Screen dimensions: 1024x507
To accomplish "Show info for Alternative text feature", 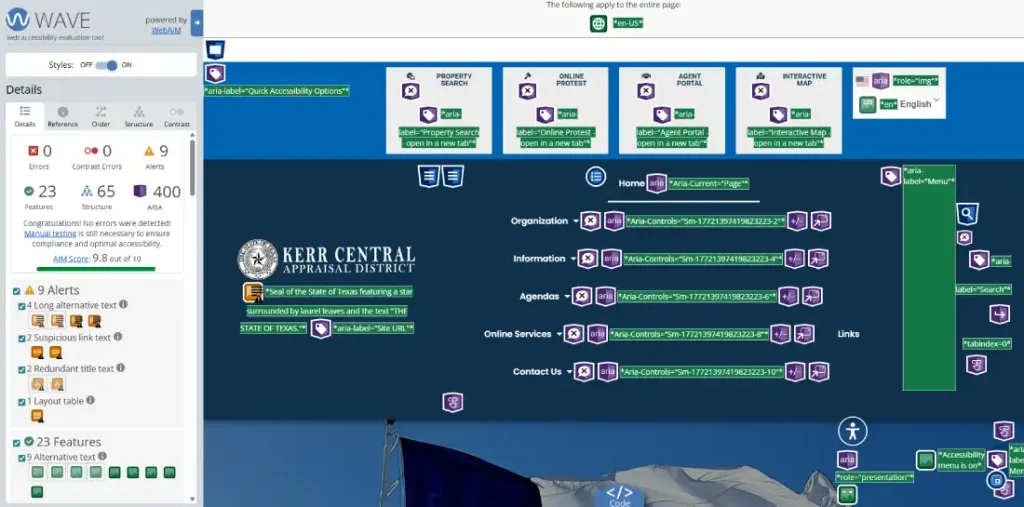I will click(103, 456).
